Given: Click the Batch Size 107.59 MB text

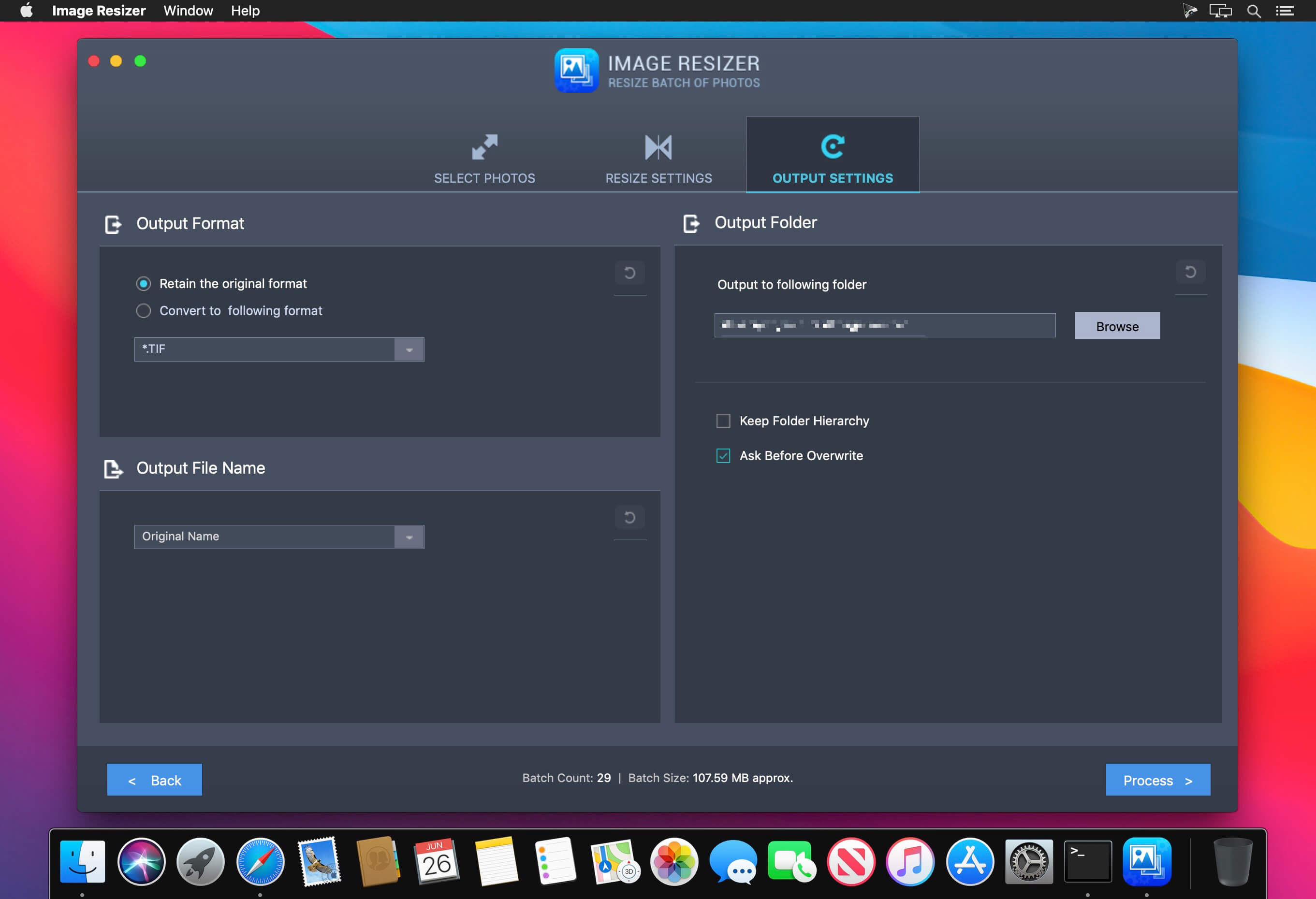Looking at the screenshot, I should click(x=711, y=779).
